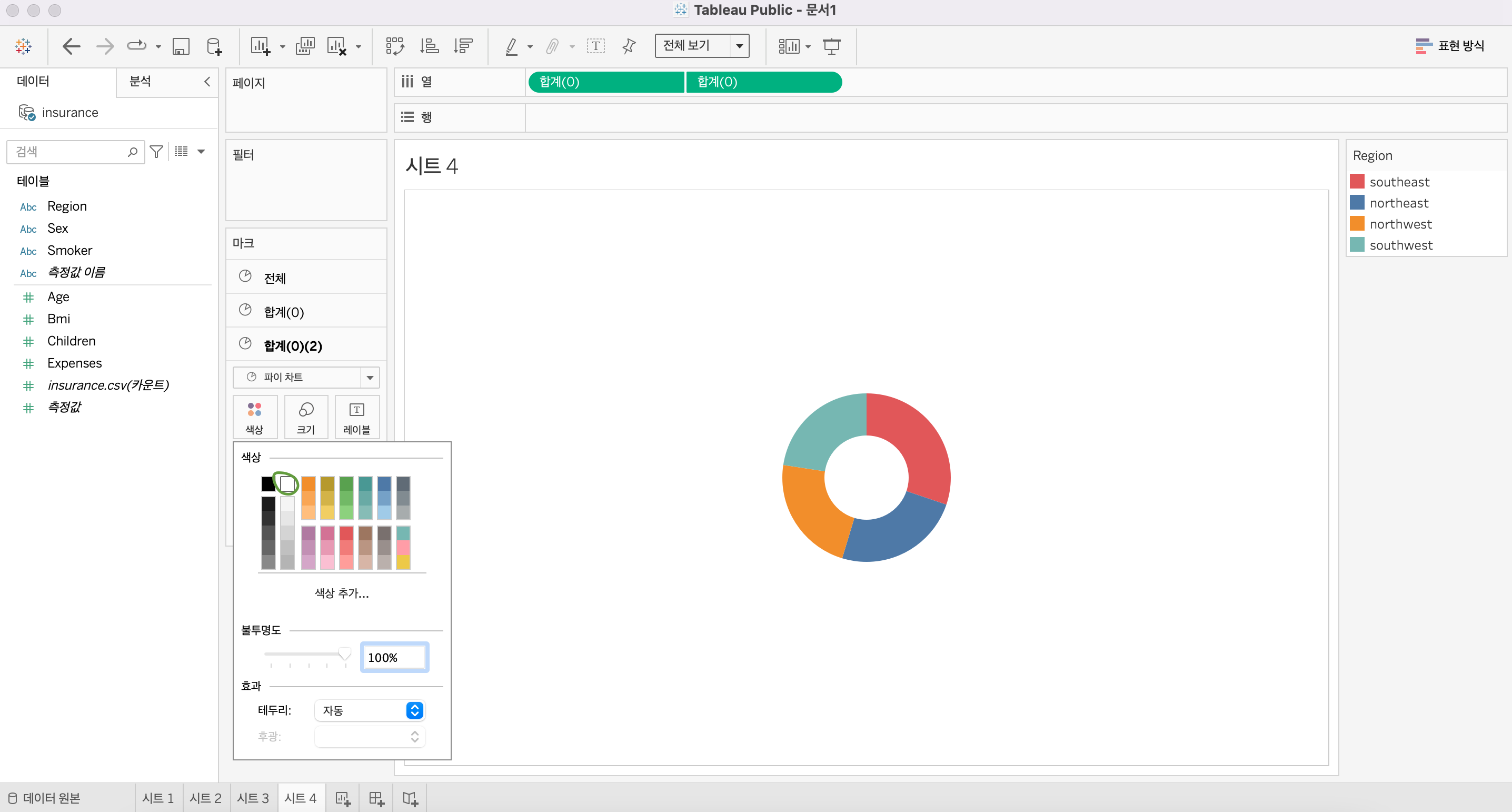Expand the fit view dropdown

[739, 46]
